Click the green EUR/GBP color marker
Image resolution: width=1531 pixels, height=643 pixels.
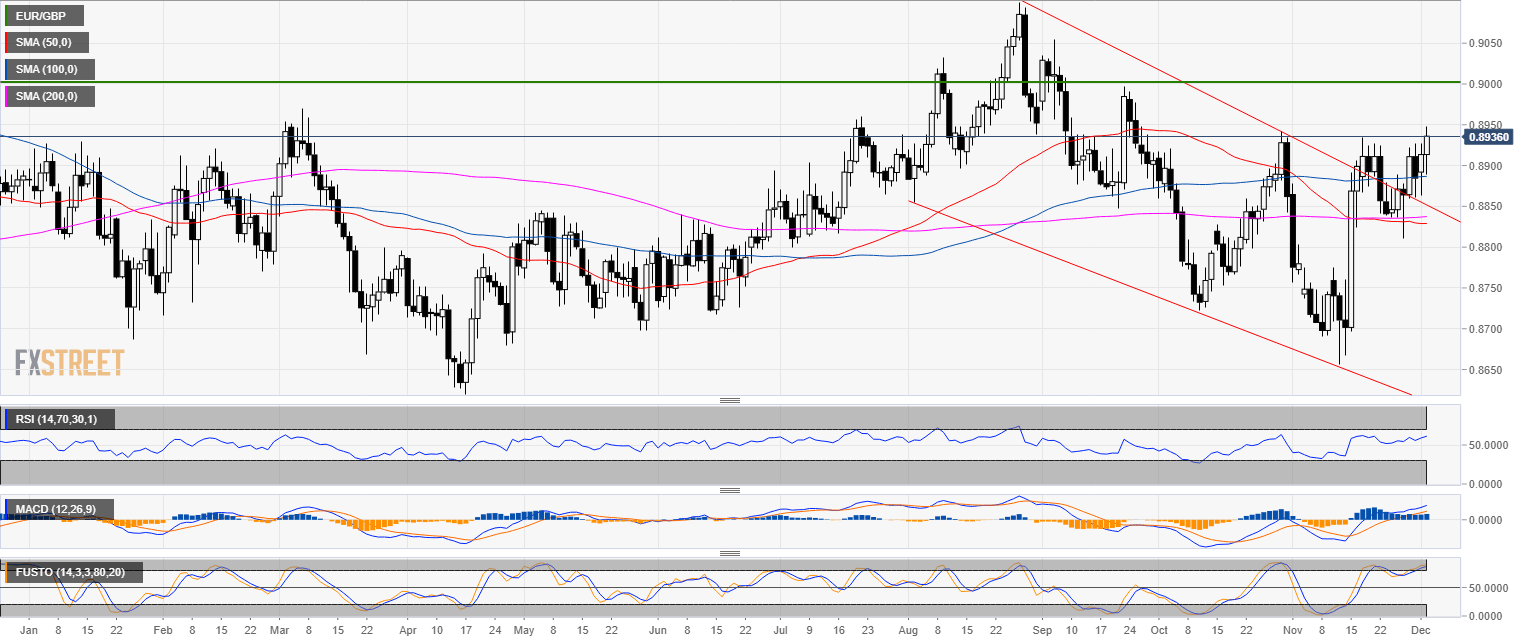[x=6, y=16]
